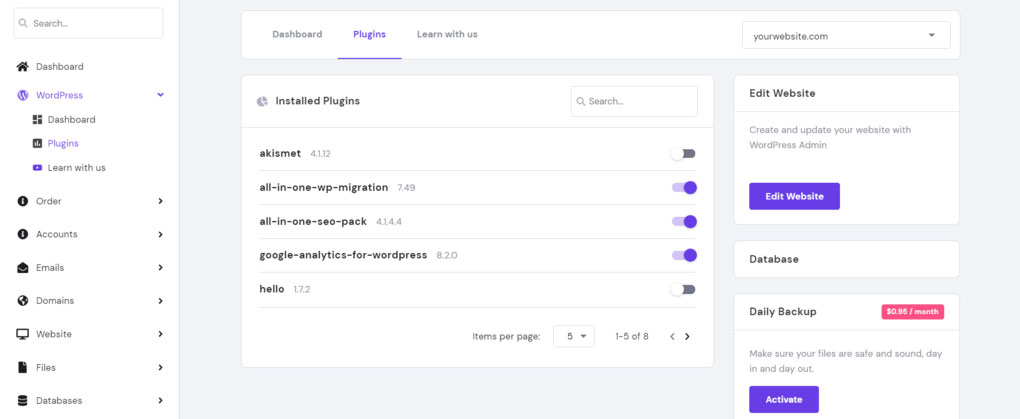1020x419 pixels.
Task: Click the magnifier icon in sidebar search
Action: click(23, 23)
